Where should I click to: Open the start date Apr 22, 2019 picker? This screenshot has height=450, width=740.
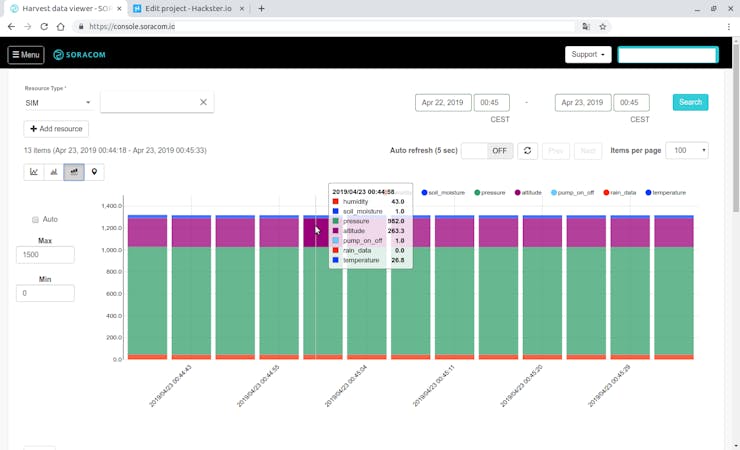click(x=443, y=102)
